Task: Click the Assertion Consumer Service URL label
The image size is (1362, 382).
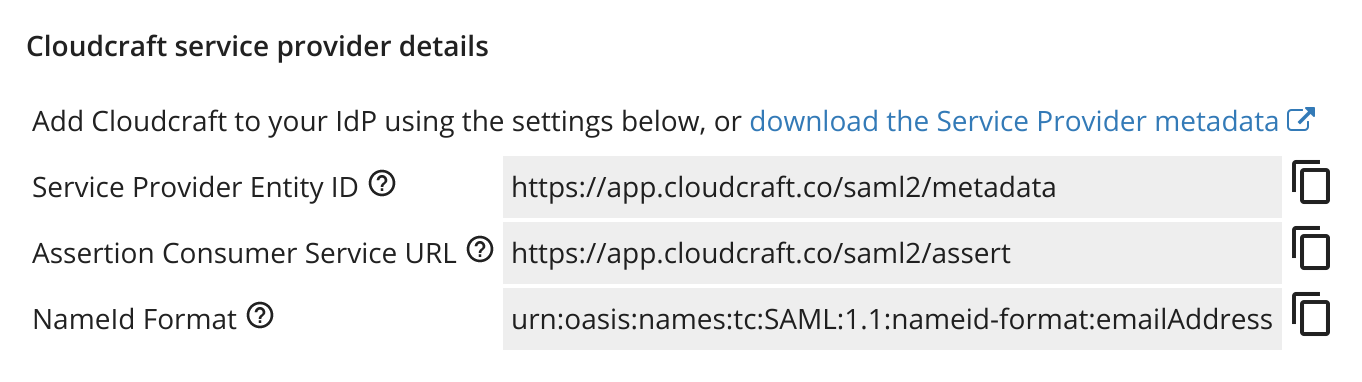Action: point(245,253)
